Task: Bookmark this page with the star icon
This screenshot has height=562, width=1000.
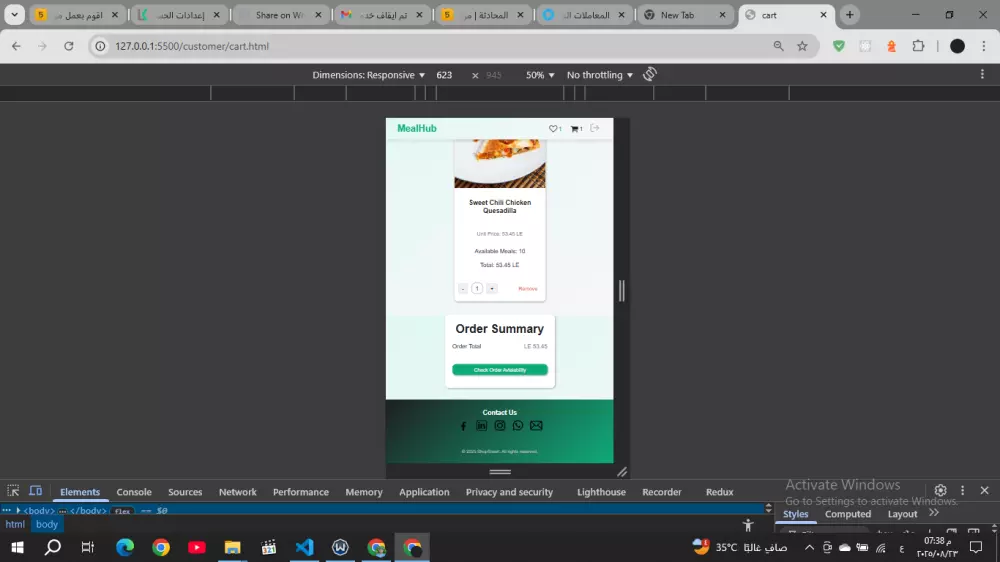Action: [802, 46]
